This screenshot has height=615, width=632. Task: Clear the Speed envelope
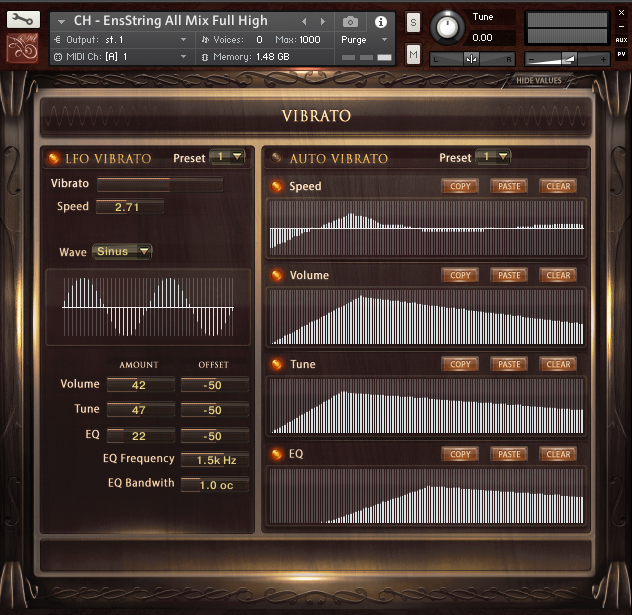[558, 186]
